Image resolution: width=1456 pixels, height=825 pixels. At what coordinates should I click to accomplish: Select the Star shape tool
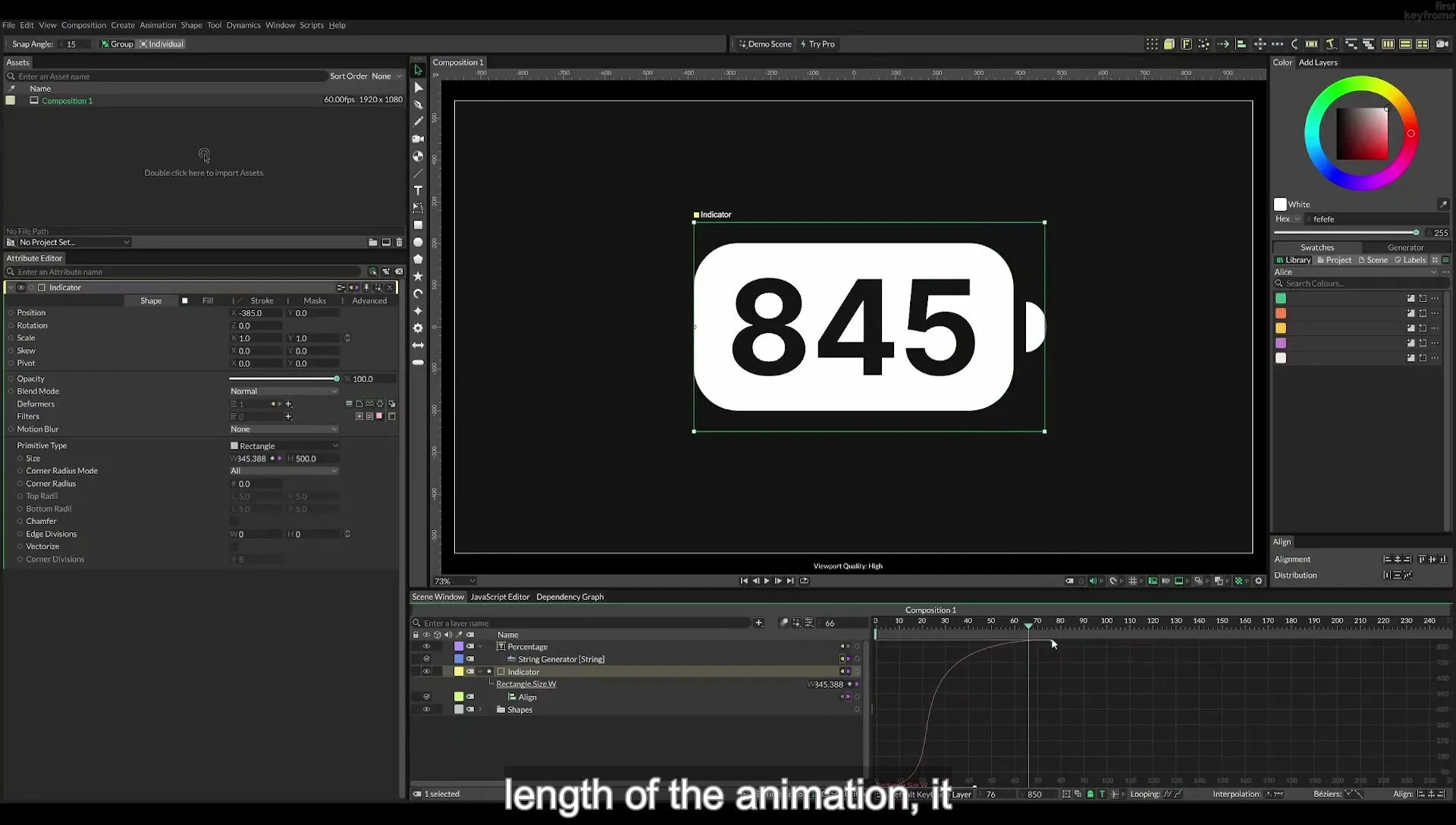(x=418, y=277)
